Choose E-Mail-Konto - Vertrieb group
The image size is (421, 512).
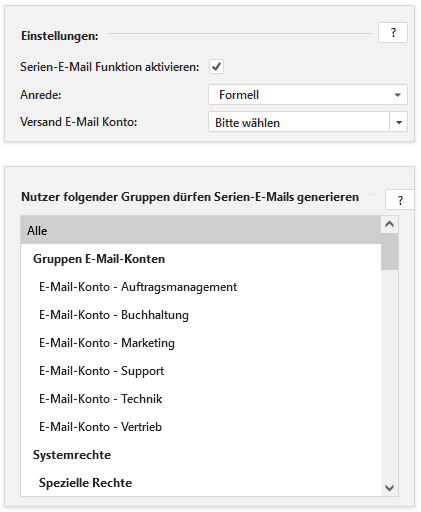click(x=201, y=427)
